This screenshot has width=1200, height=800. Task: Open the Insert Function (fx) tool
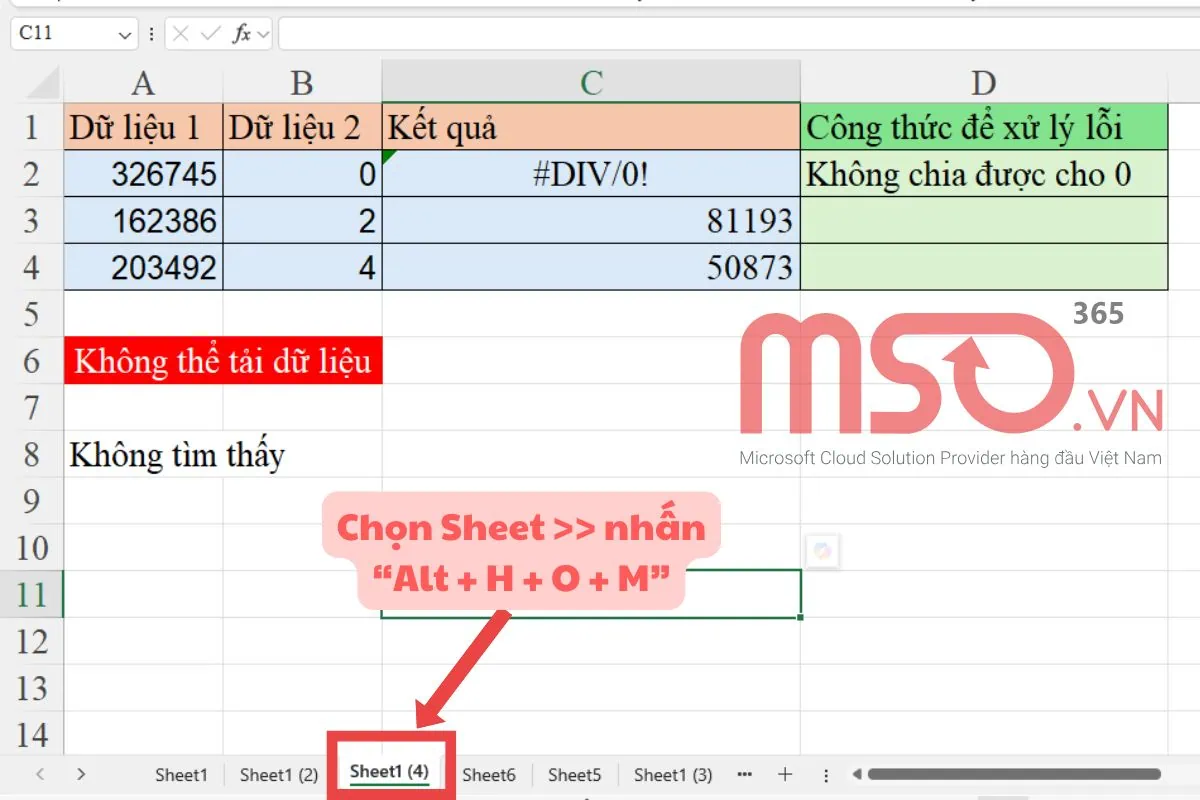tap(243, 33)
